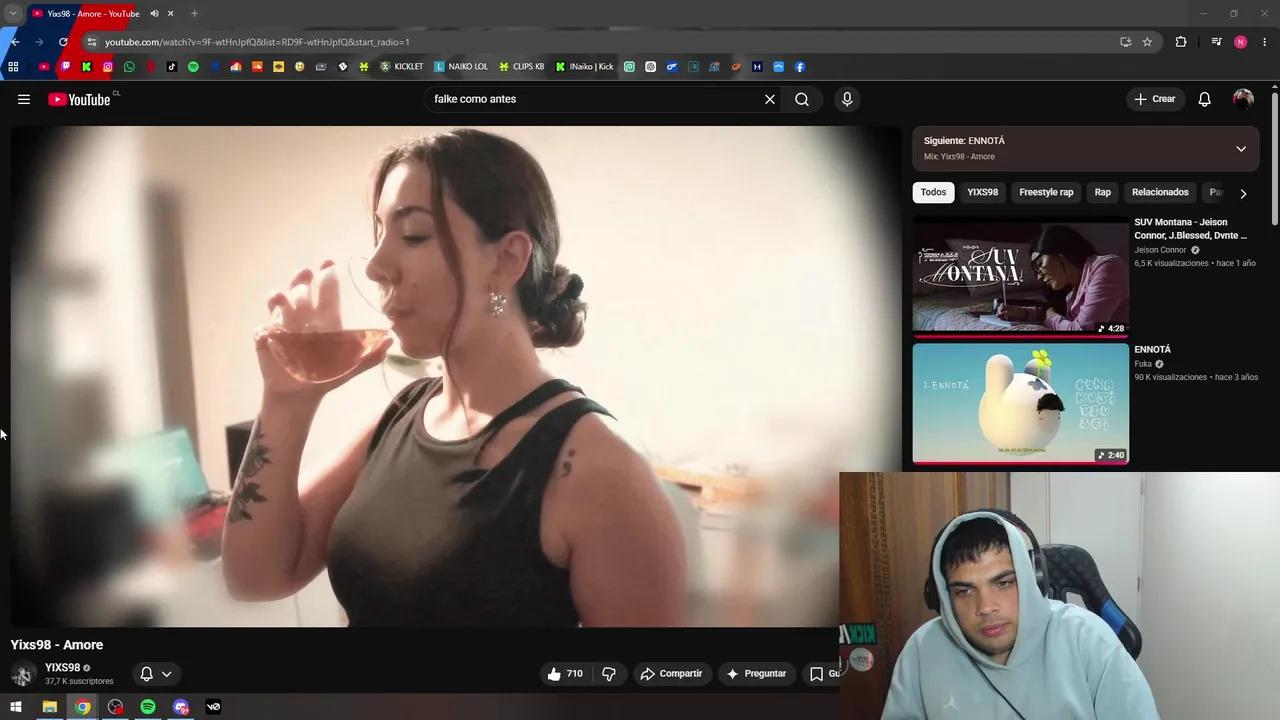Play the ENNOTÁ video thumbnail
1280x720 pixels.
pyautogui.click(x=1020, y=404)
